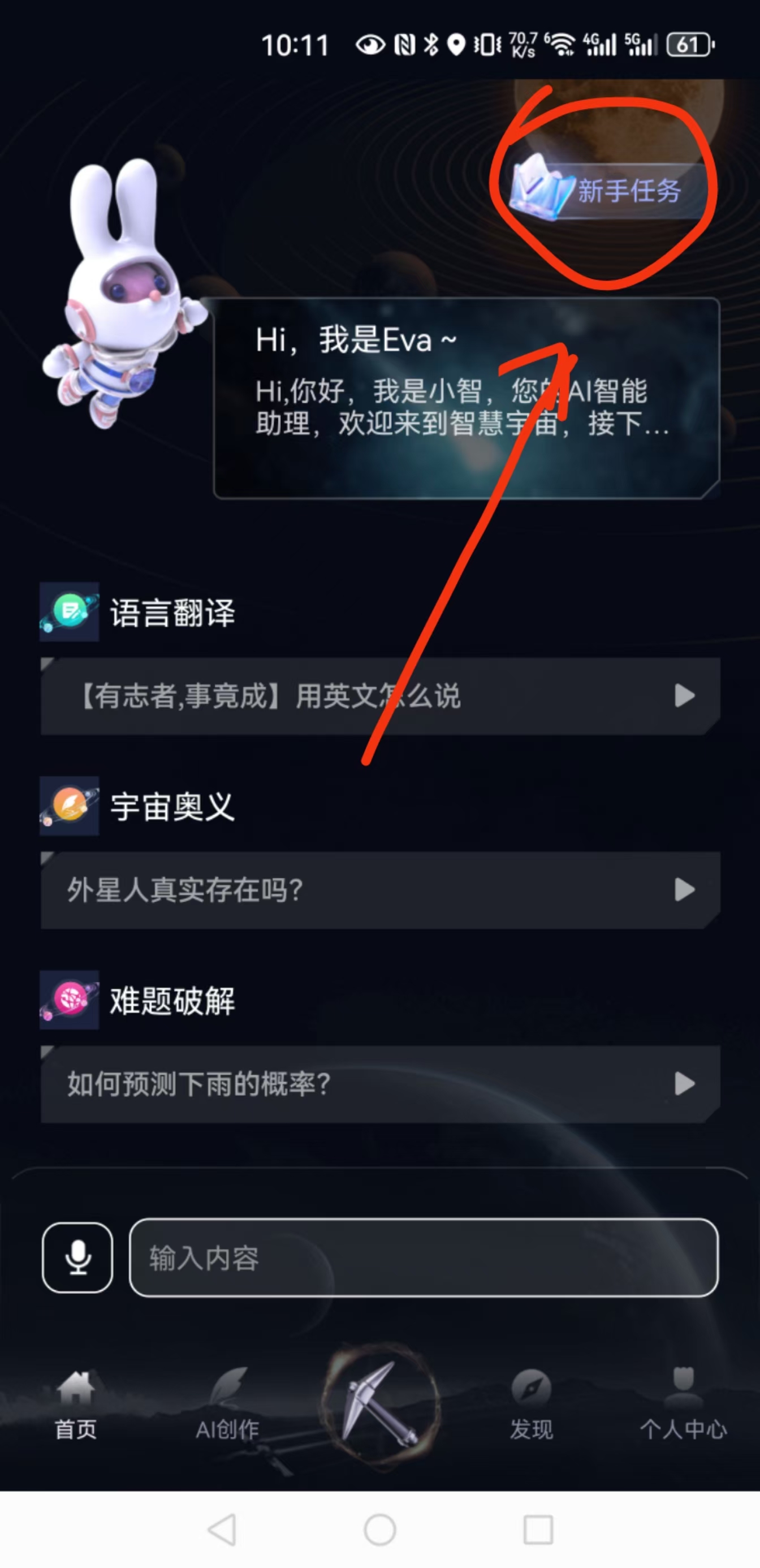Expand Eva's truncated greeting message bubble
The width and height of the screenshot is (760, 1568).
[x=467, y=399]
